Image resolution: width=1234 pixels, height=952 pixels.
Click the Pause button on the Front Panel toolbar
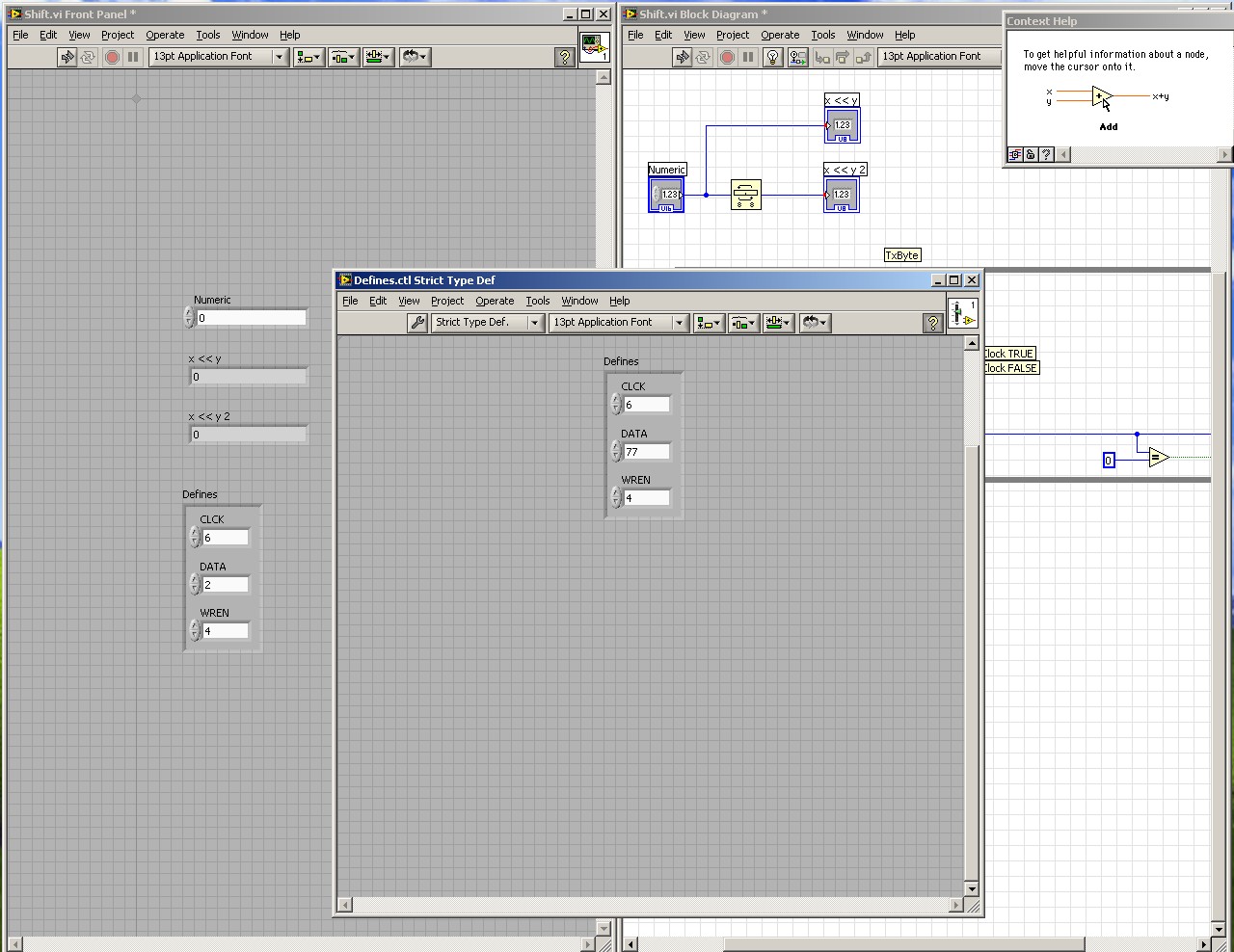[x=133, y=57]
